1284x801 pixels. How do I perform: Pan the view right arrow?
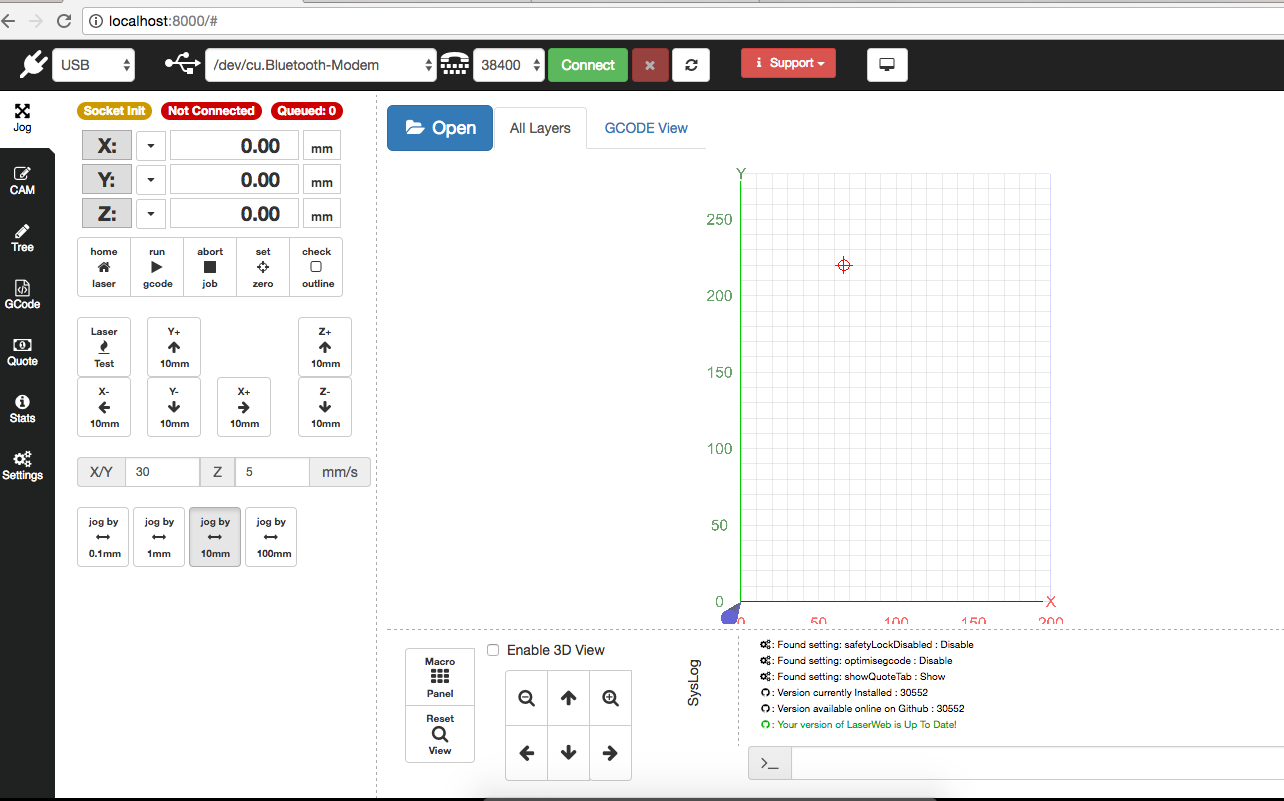click(x=610, y=753)
